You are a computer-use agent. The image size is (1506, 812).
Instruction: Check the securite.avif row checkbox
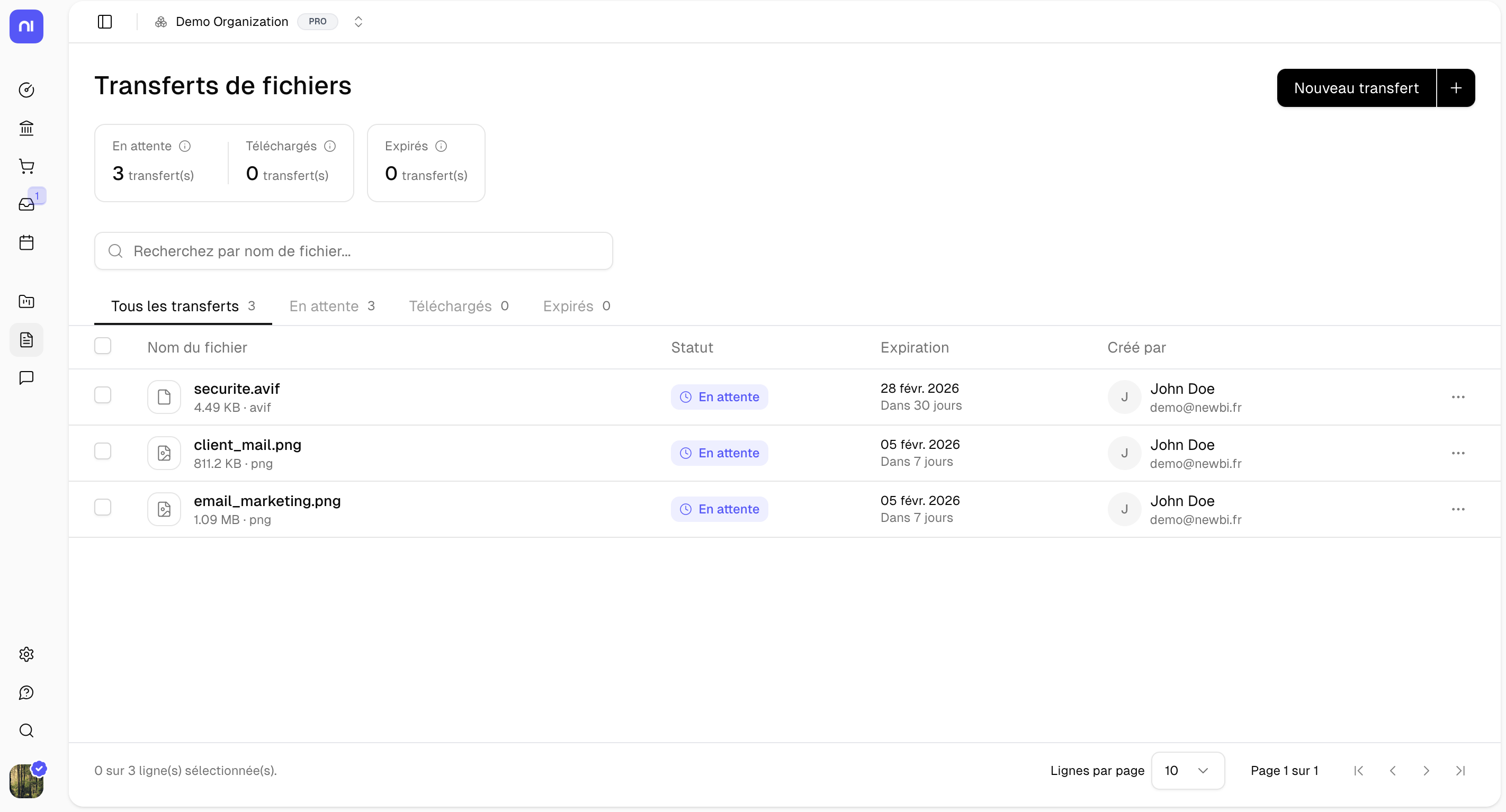click(103, 395)
